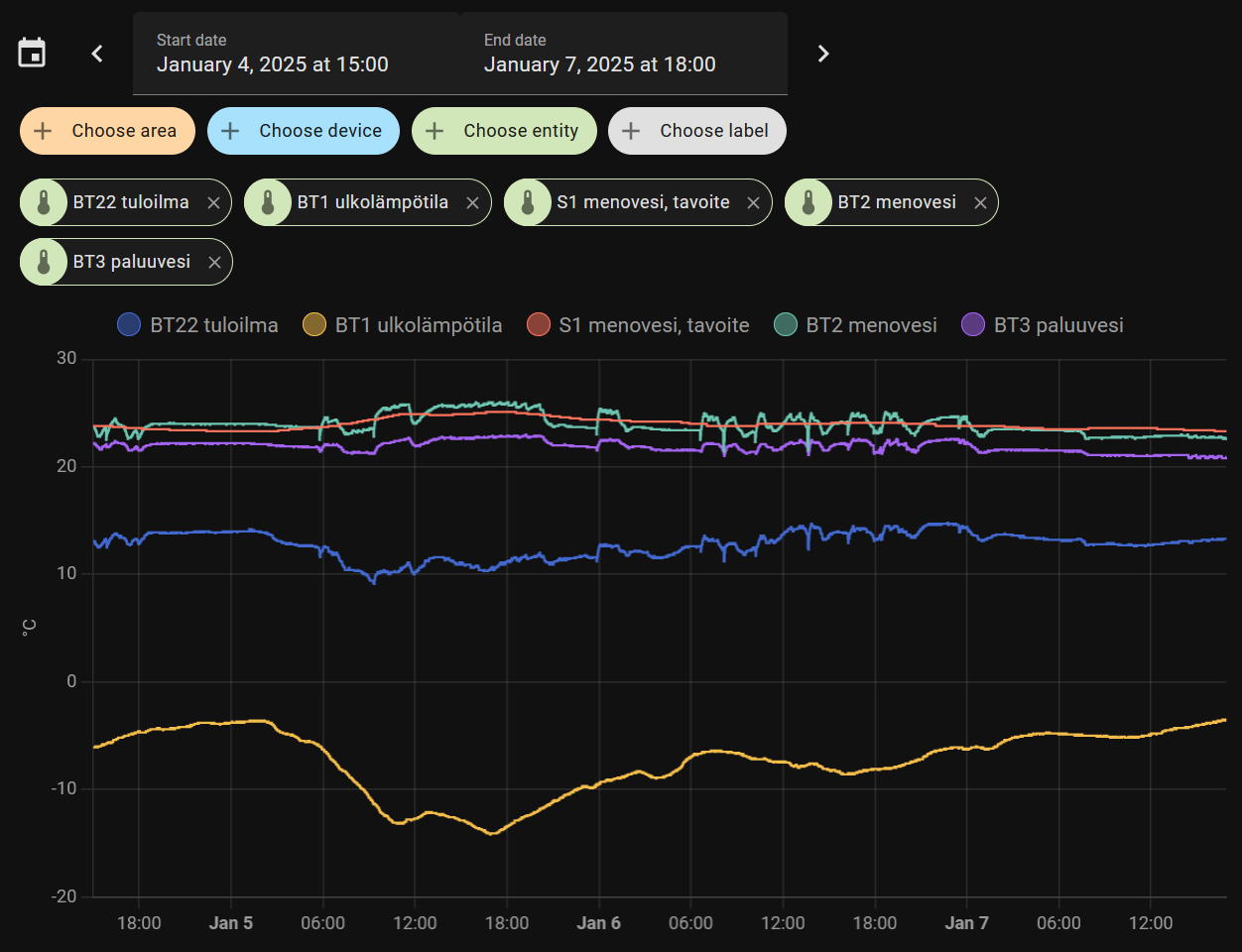Open the calendar date picker icon
Image resolution: width=1242 pixels, height=952 pixels.
pyautogui.click(x=32, y=54)
